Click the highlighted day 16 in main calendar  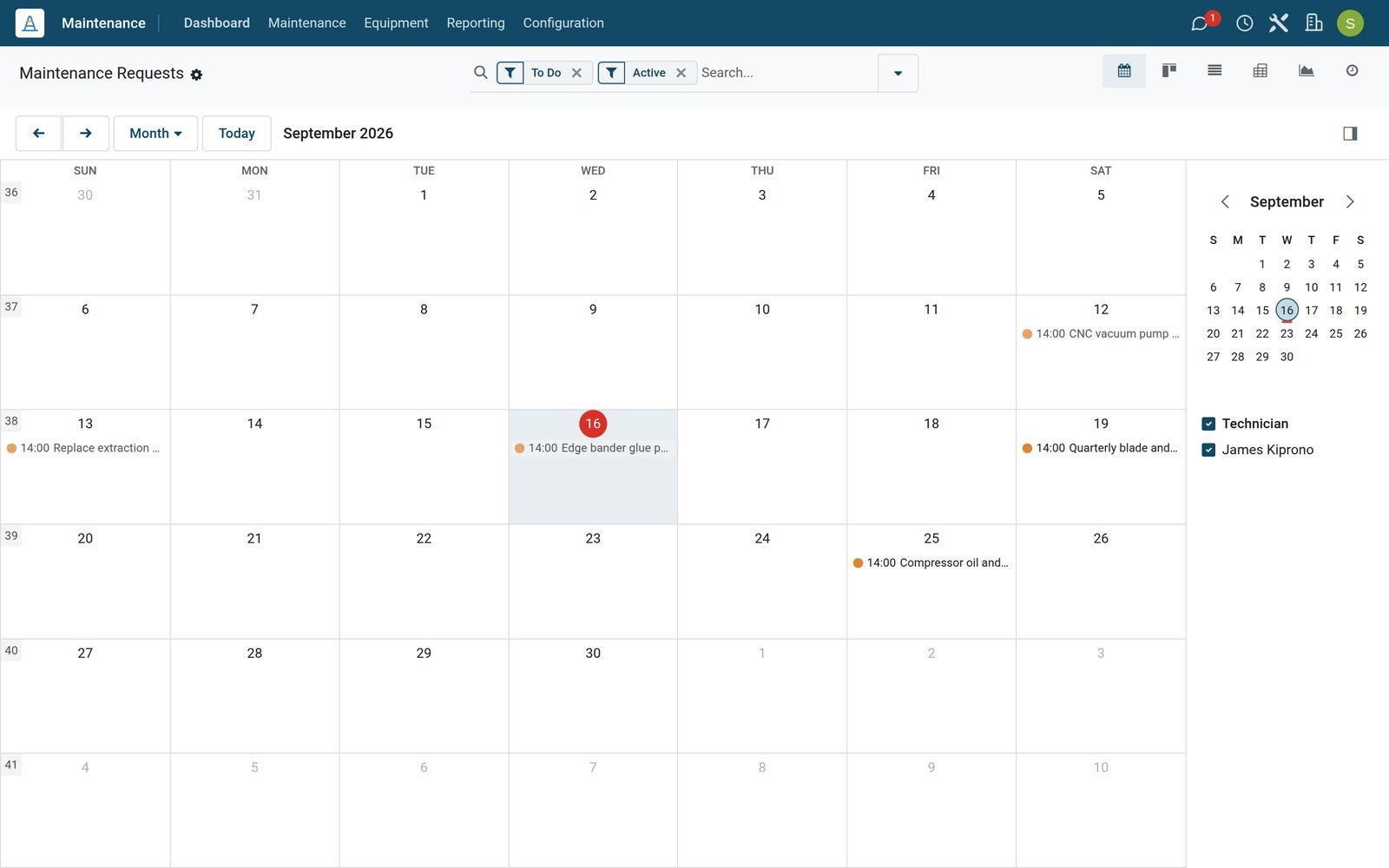[x=593, y=424]
